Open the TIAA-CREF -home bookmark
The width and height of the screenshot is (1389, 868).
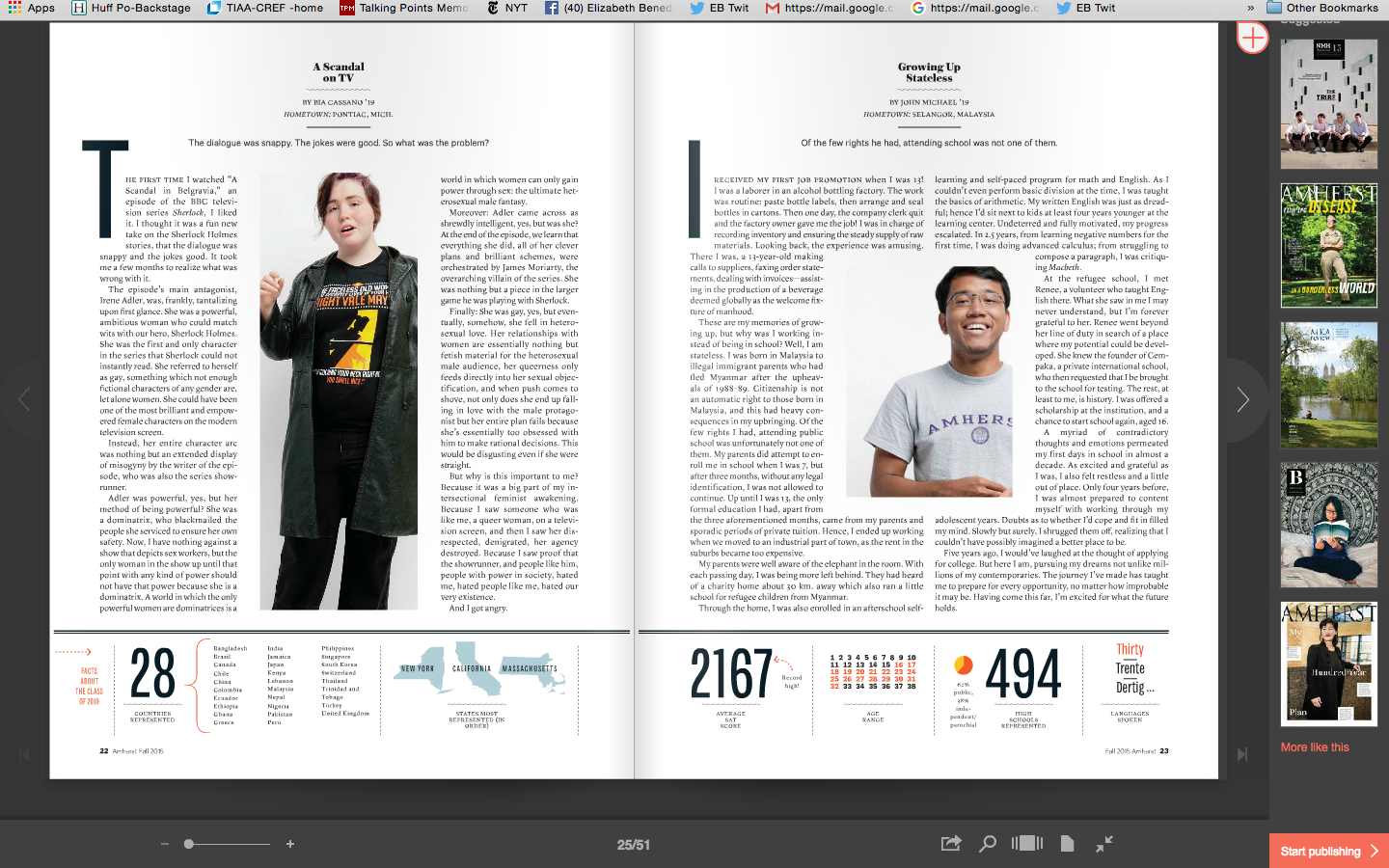pyautogui.click(x=265, y=8)
